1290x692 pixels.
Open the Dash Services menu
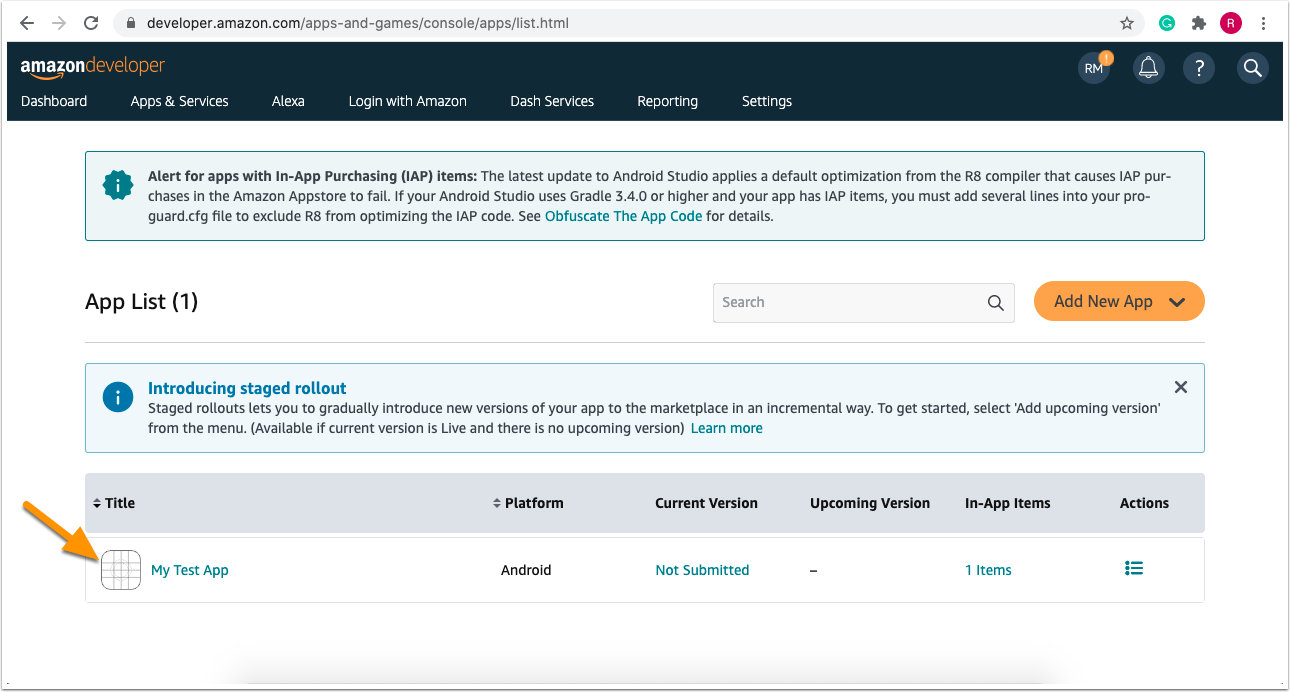click(x=552, y=101)
